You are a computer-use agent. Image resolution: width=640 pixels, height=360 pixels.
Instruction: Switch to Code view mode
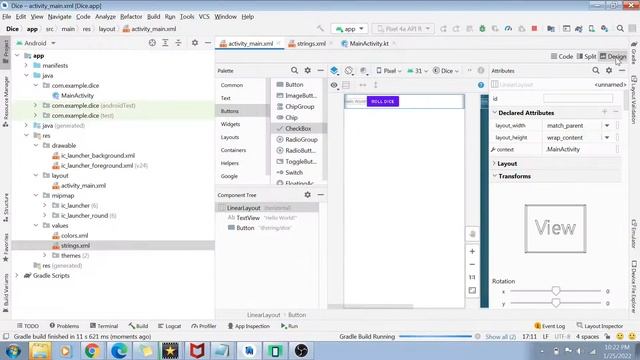(x=562, y=56)
